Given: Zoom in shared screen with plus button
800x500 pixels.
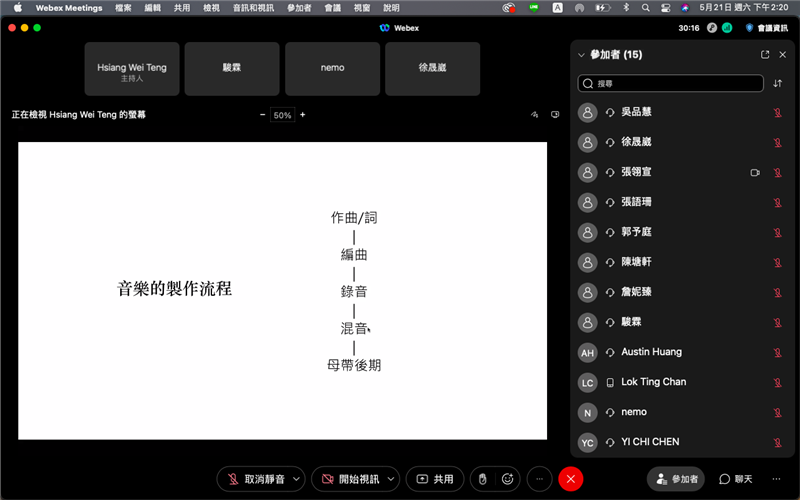Looking at the screenshot, I should point(303,115).
